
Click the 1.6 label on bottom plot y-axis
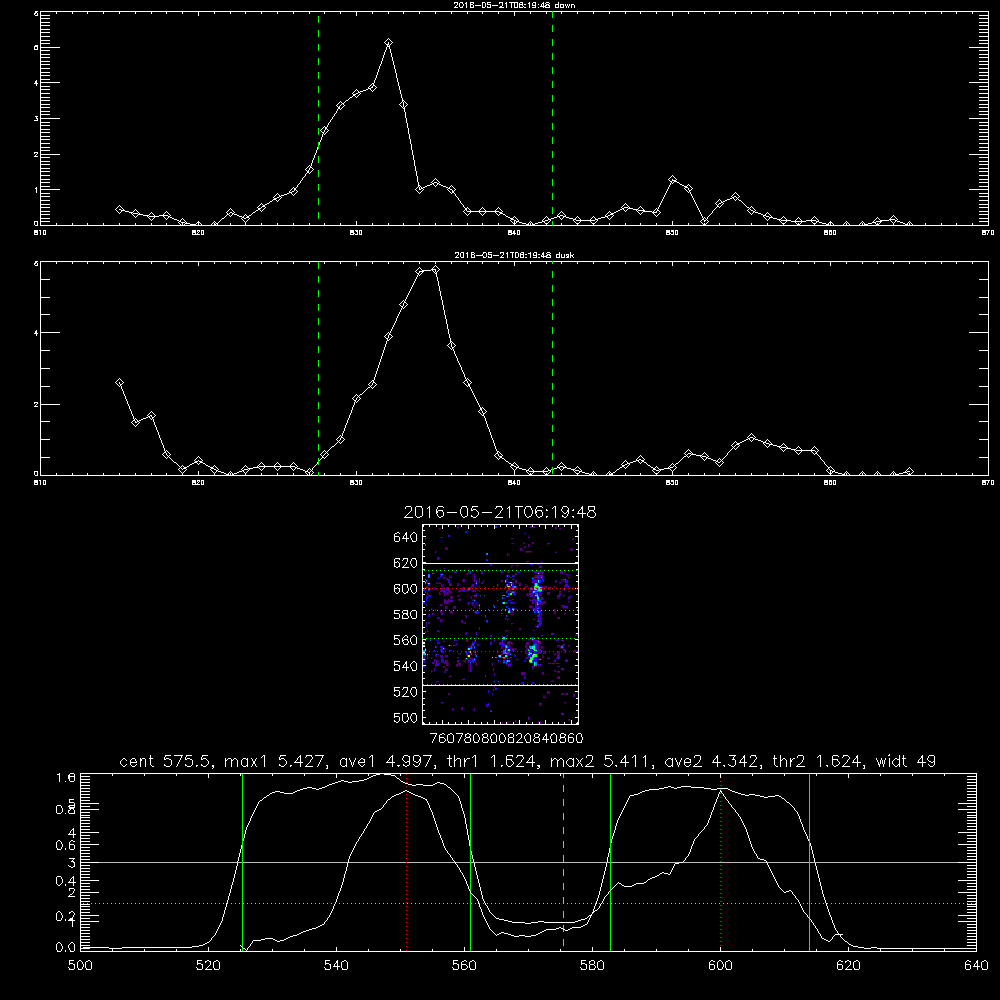point(66,778)
